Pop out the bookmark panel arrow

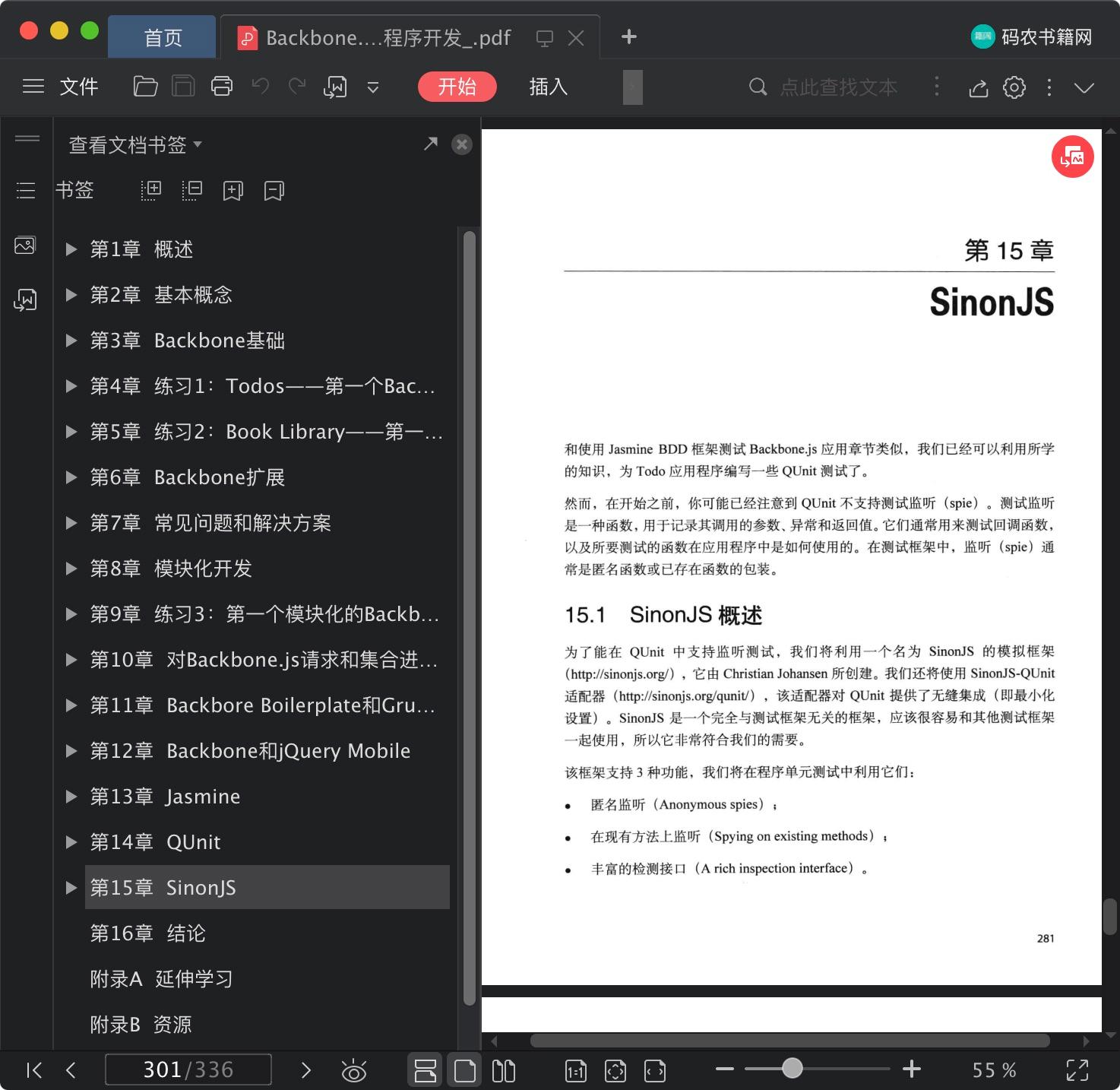coord(431,144)
